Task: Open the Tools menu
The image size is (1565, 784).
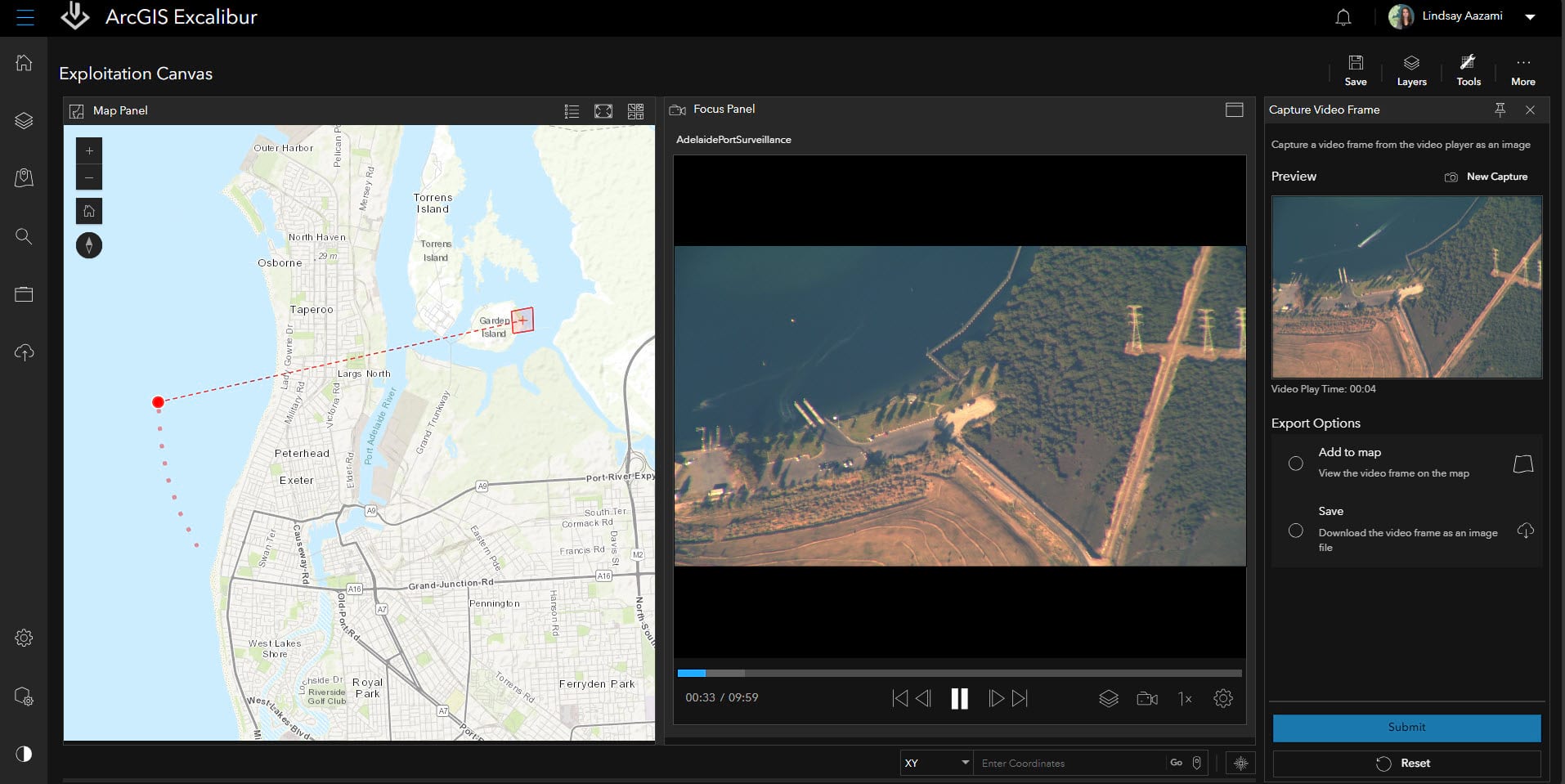Action: click(x=1468, y=70)
